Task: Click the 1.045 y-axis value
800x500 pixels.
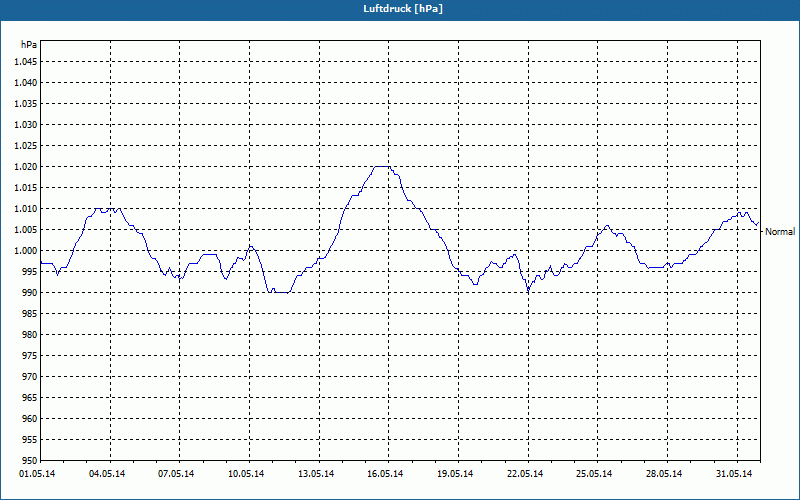Action: click(x=26, y=62)
